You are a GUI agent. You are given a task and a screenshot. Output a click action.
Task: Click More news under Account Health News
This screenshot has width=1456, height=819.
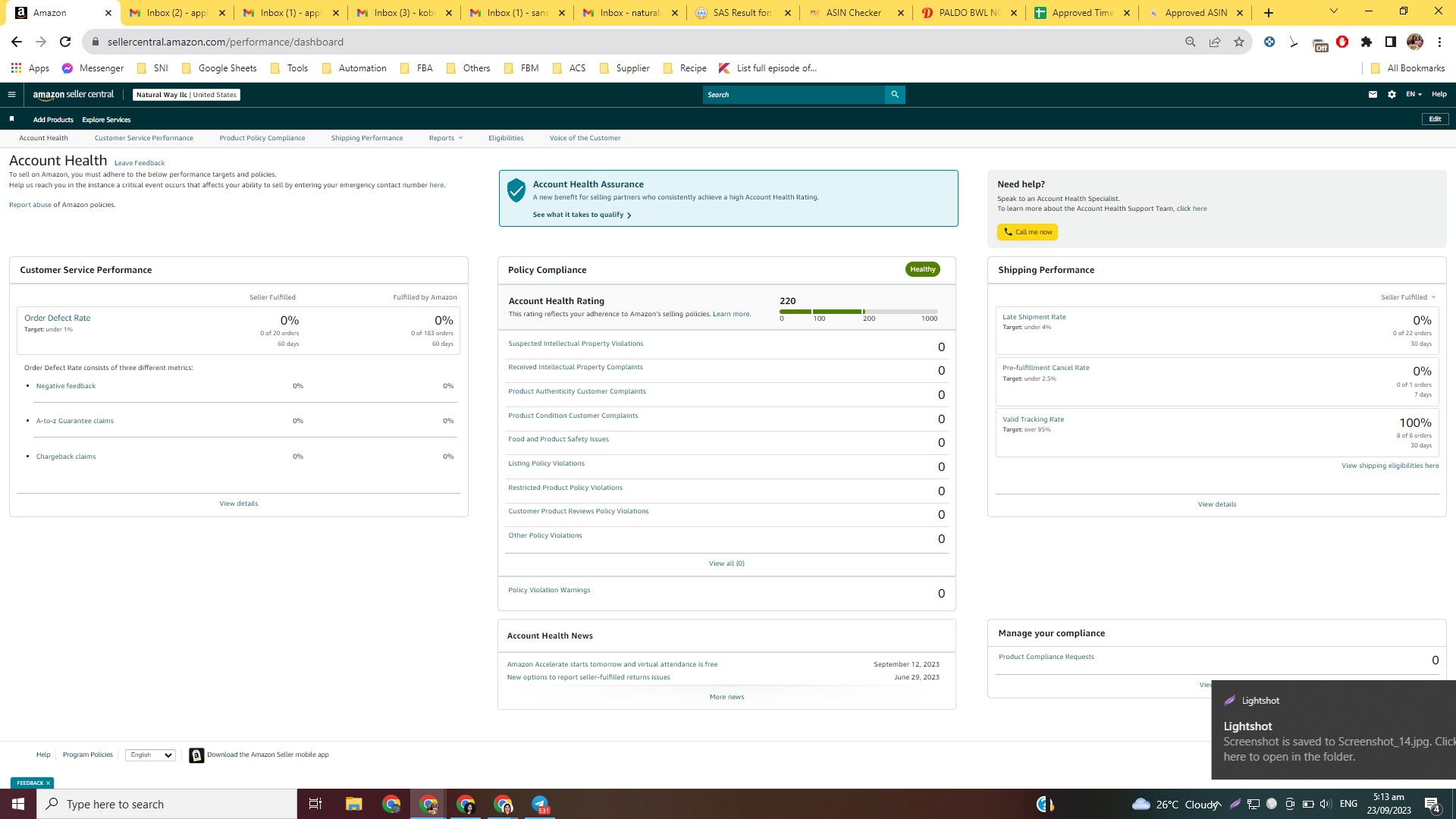tap(726, 697)
